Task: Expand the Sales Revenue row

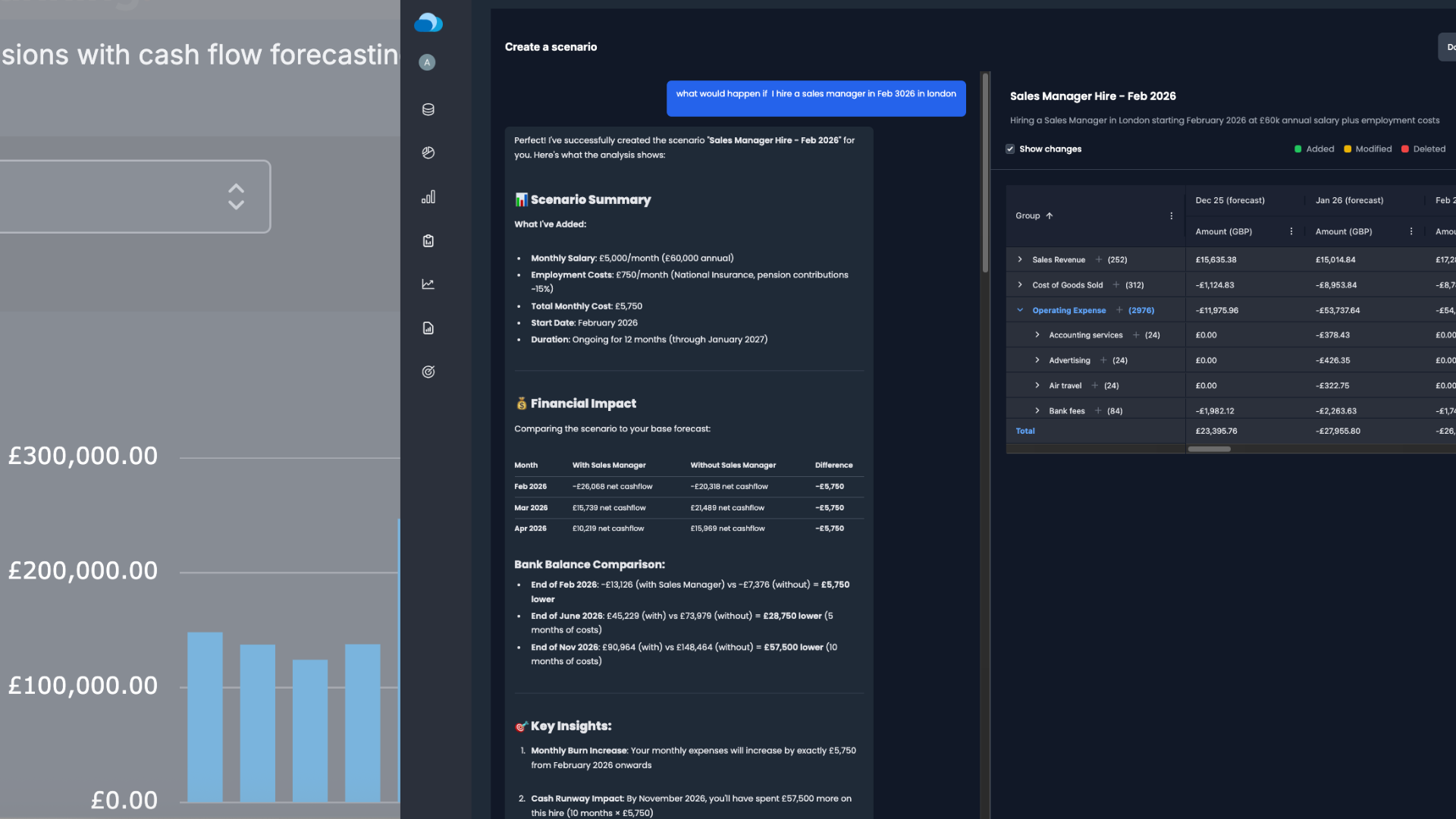Action: coord(1020,259)
